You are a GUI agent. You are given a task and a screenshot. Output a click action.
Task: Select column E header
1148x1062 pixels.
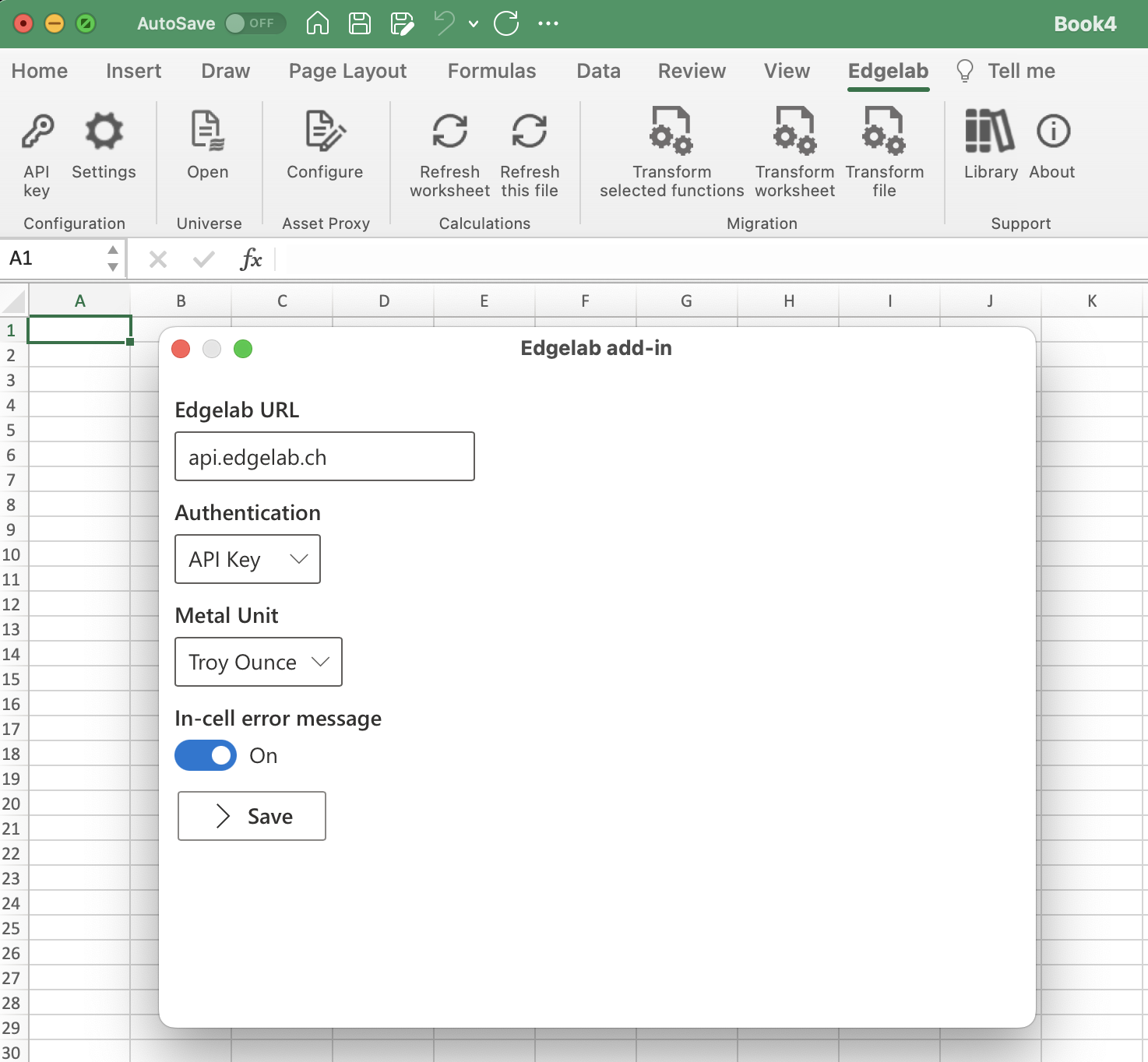click(484, 301)
